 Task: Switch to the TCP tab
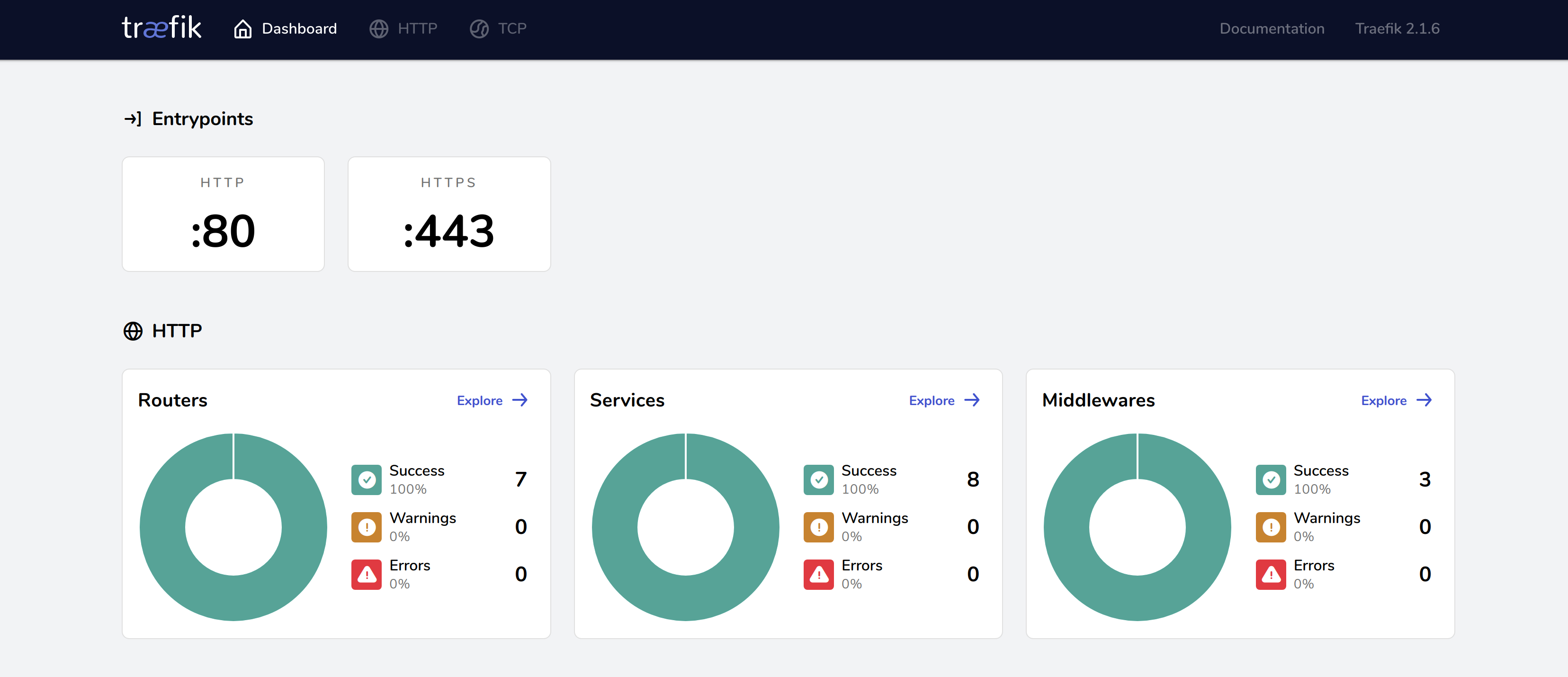coord(512,28)
